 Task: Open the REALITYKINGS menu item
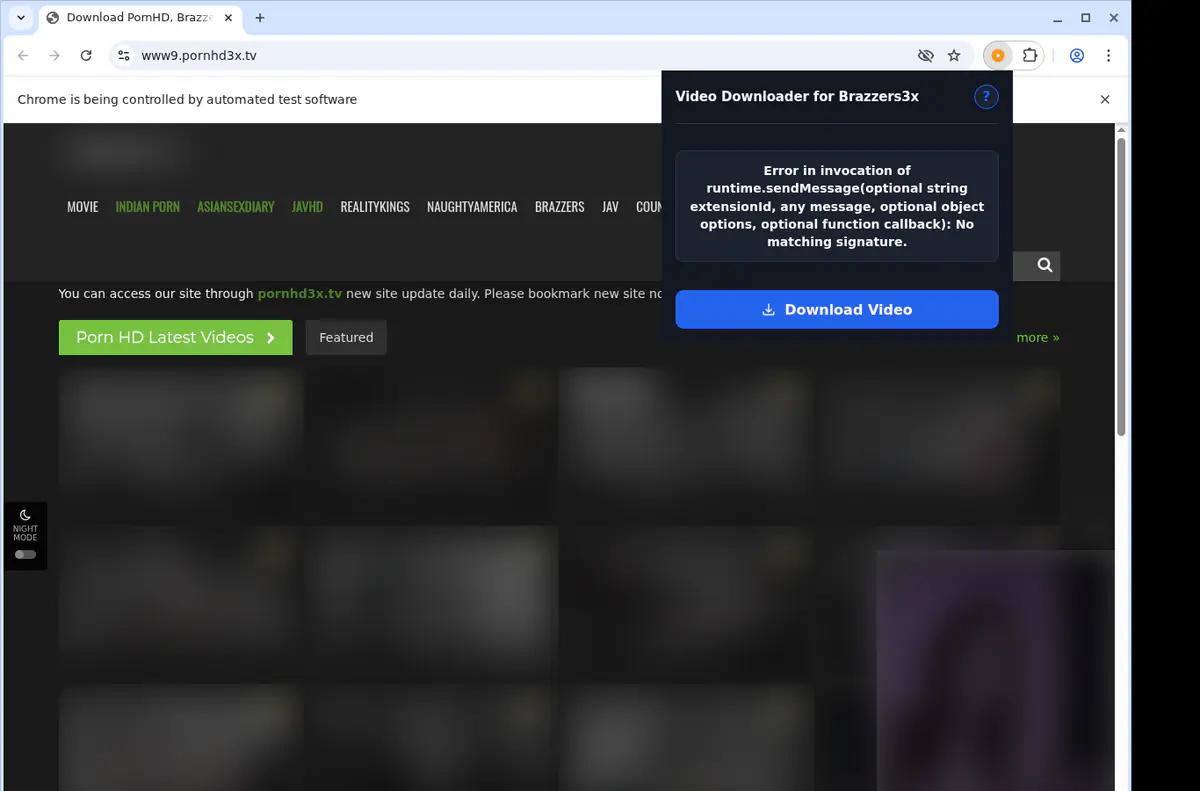tap(375, 207)
